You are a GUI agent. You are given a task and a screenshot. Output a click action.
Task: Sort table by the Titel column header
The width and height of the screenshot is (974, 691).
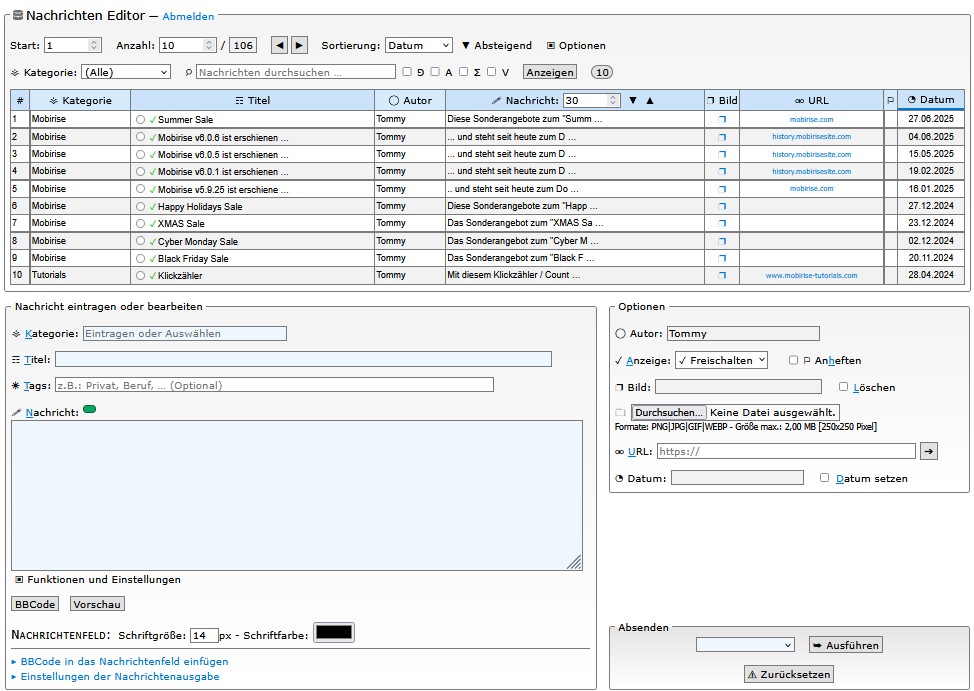(252, 100)
